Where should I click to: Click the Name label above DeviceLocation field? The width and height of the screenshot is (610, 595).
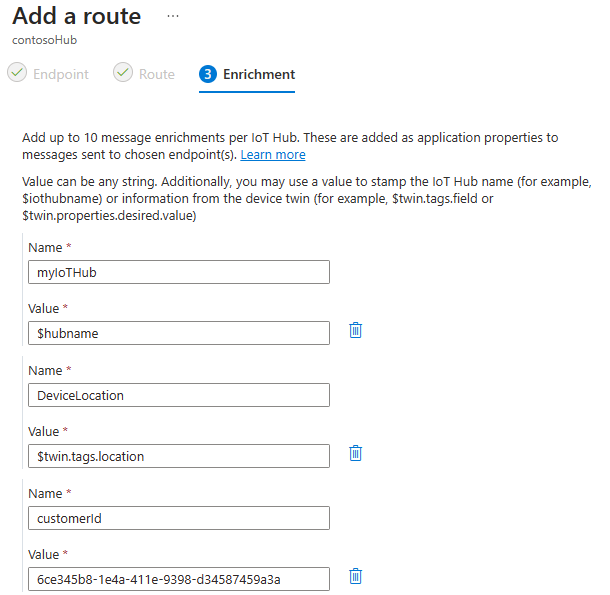coord(45,370)
